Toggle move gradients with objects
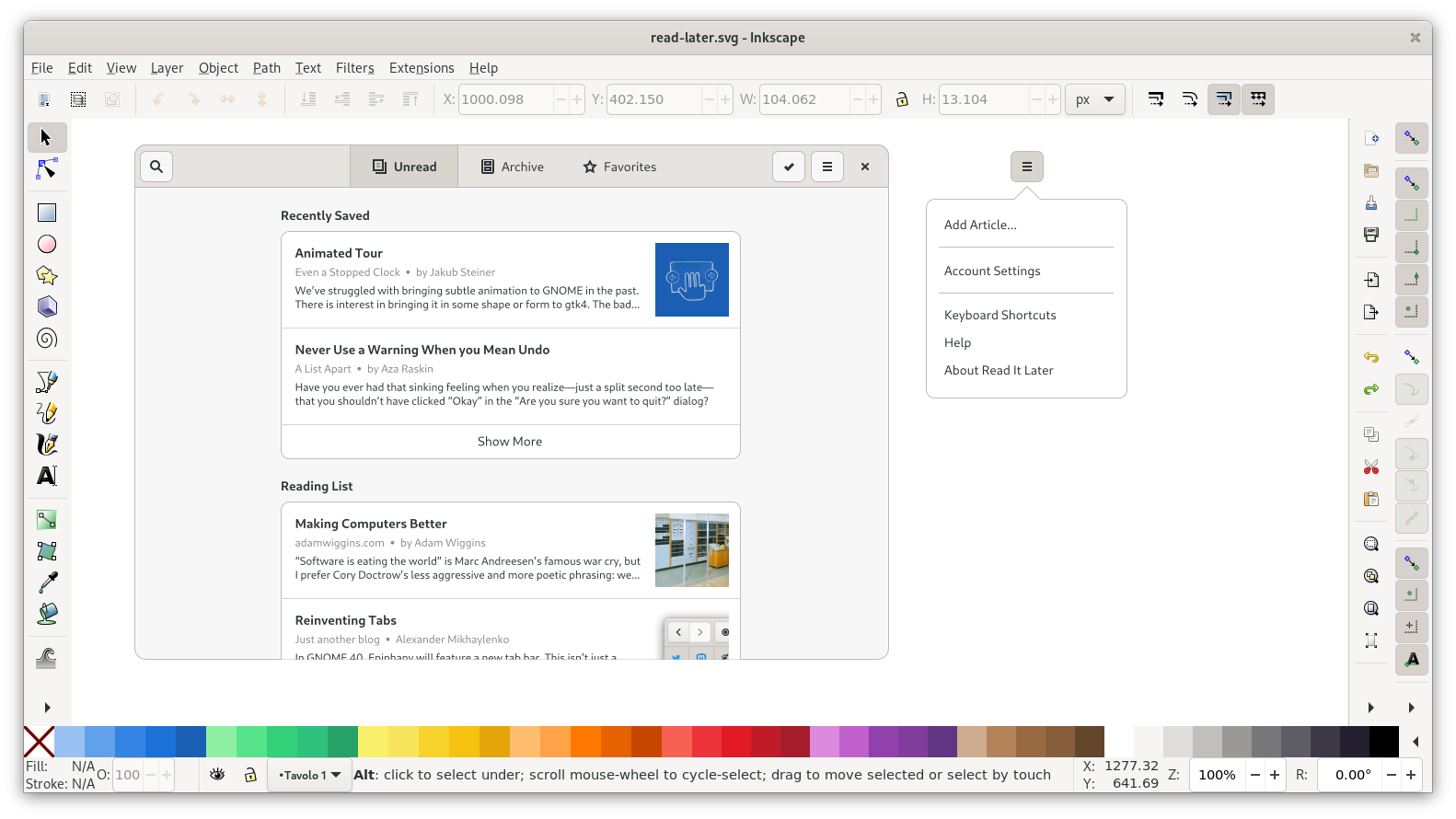Screen dimensions: 1456x819 coord(1224,99)
